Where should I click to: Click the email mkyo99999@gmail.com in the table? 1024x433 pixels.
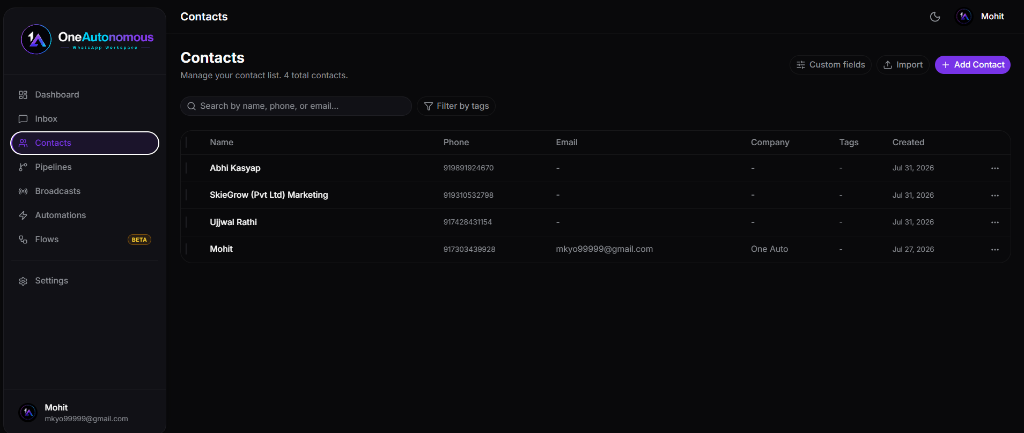click(x=604, y=249)
